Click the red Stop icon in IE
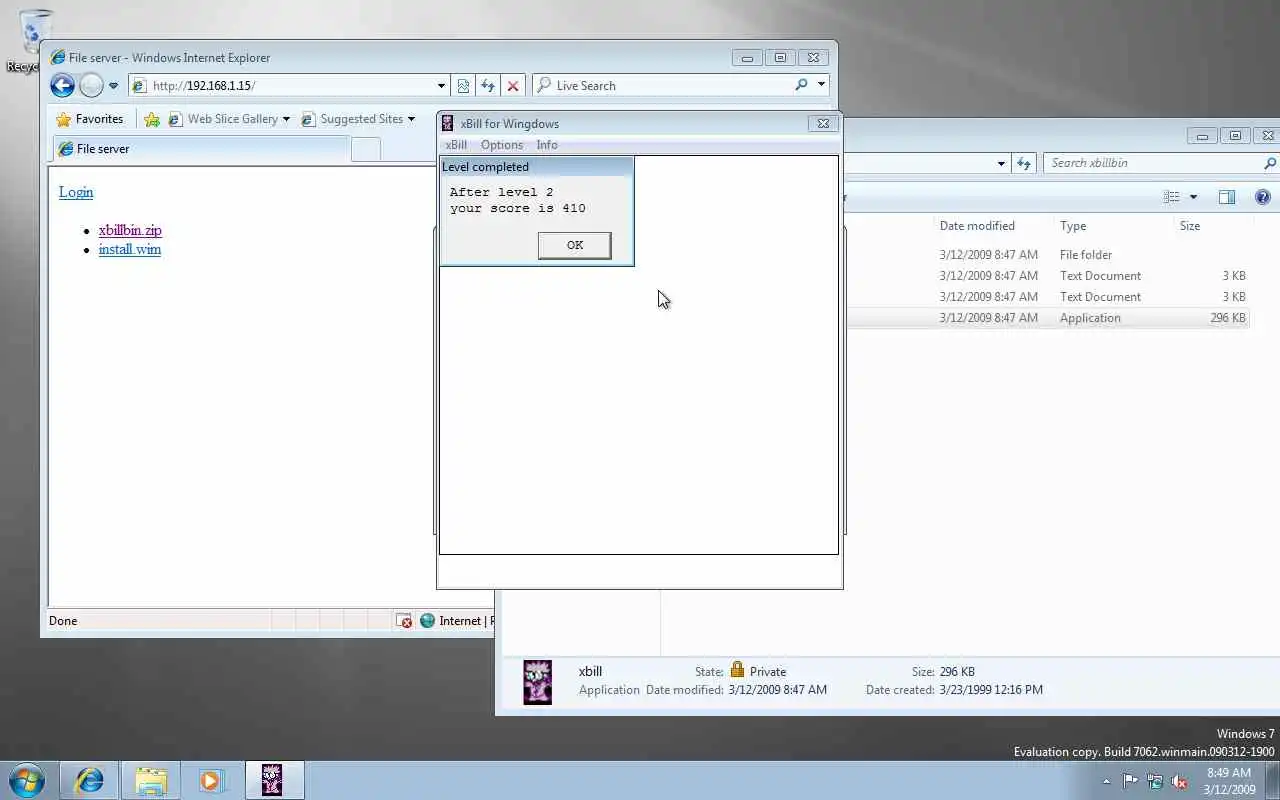 click(513, 86)
